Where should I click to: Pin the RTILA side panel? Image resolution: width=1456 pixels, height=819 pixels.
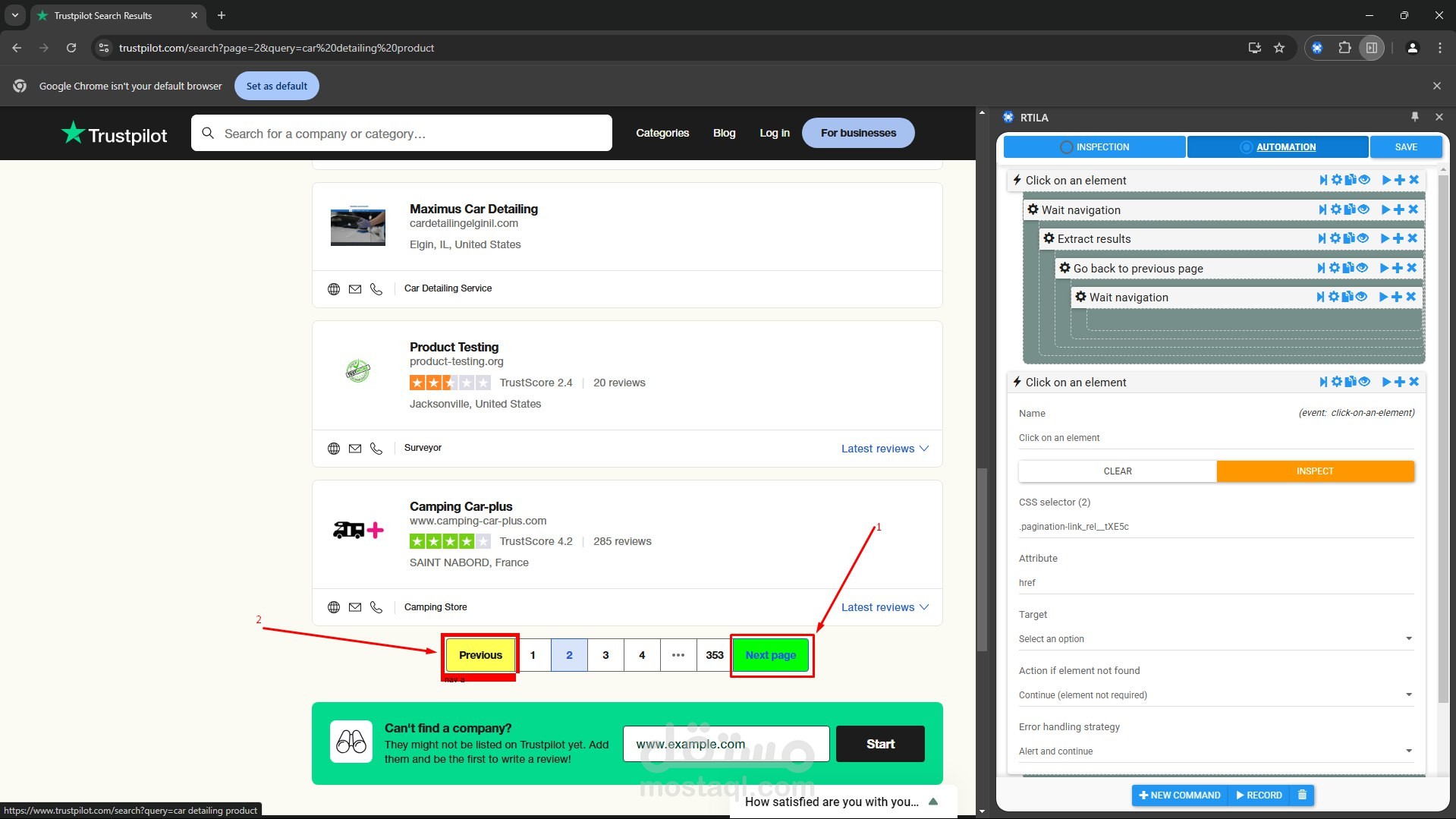[x=1414, y=117]
